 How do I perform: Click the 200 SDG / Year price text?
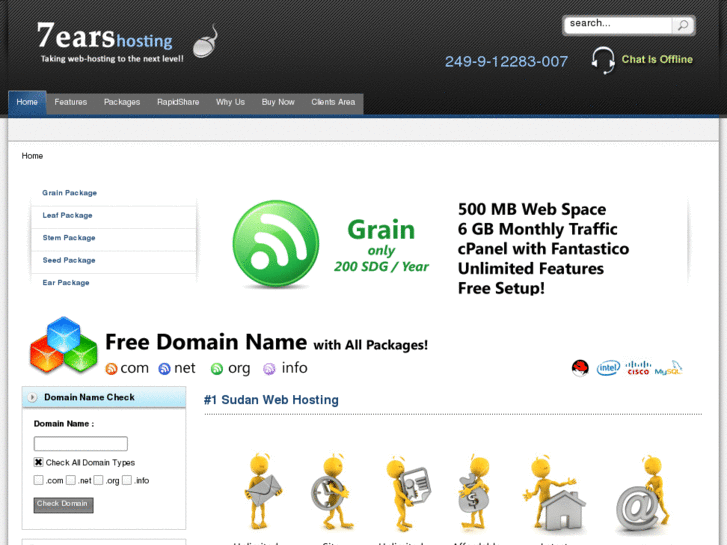click(381, 267)
